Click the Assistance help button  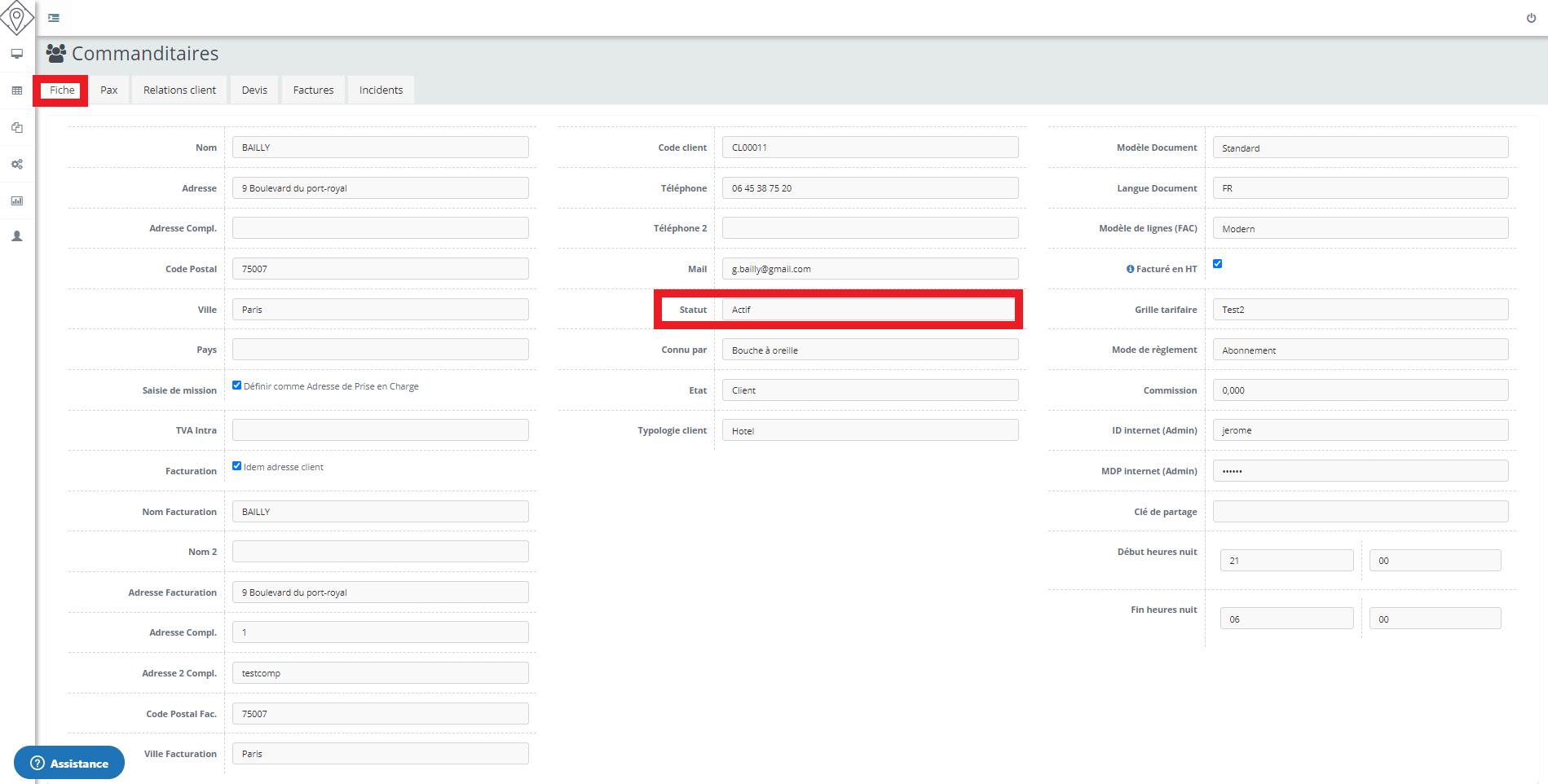pos(69,763)
